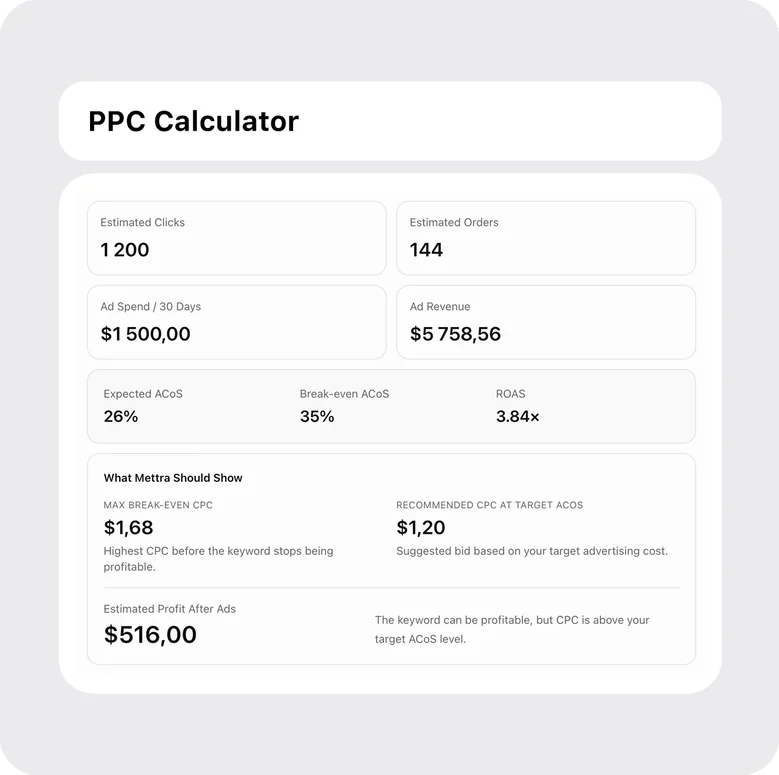Select the Ad Revenue card
The width and height of the screenshot is (779, 775).
pyautogui.click(x=545, y=322)
